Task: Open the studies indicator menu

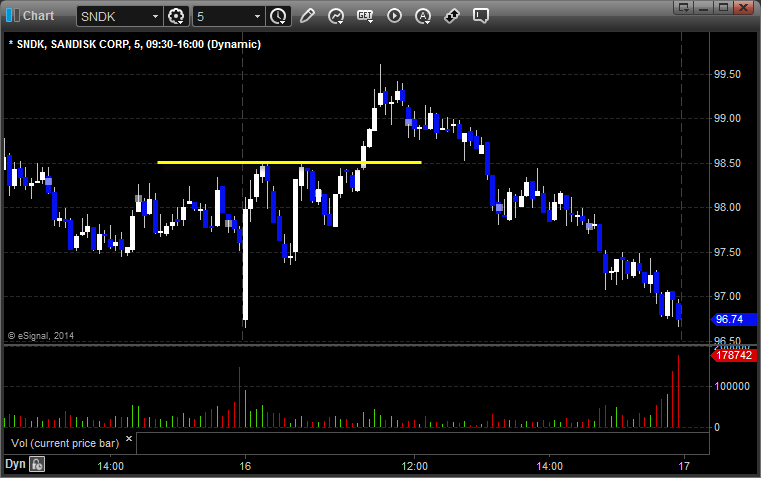Action: coord(336,16)
